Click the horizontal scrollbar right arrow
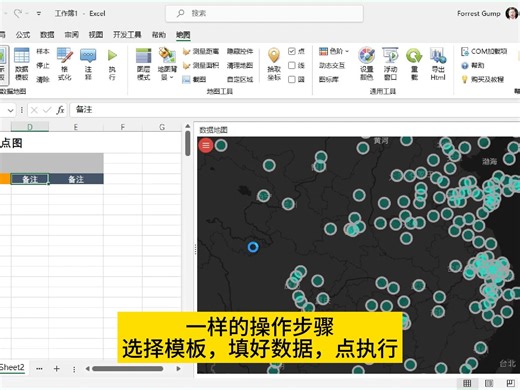The height and width of the screenshot is (390, 520). coord(179,369)
